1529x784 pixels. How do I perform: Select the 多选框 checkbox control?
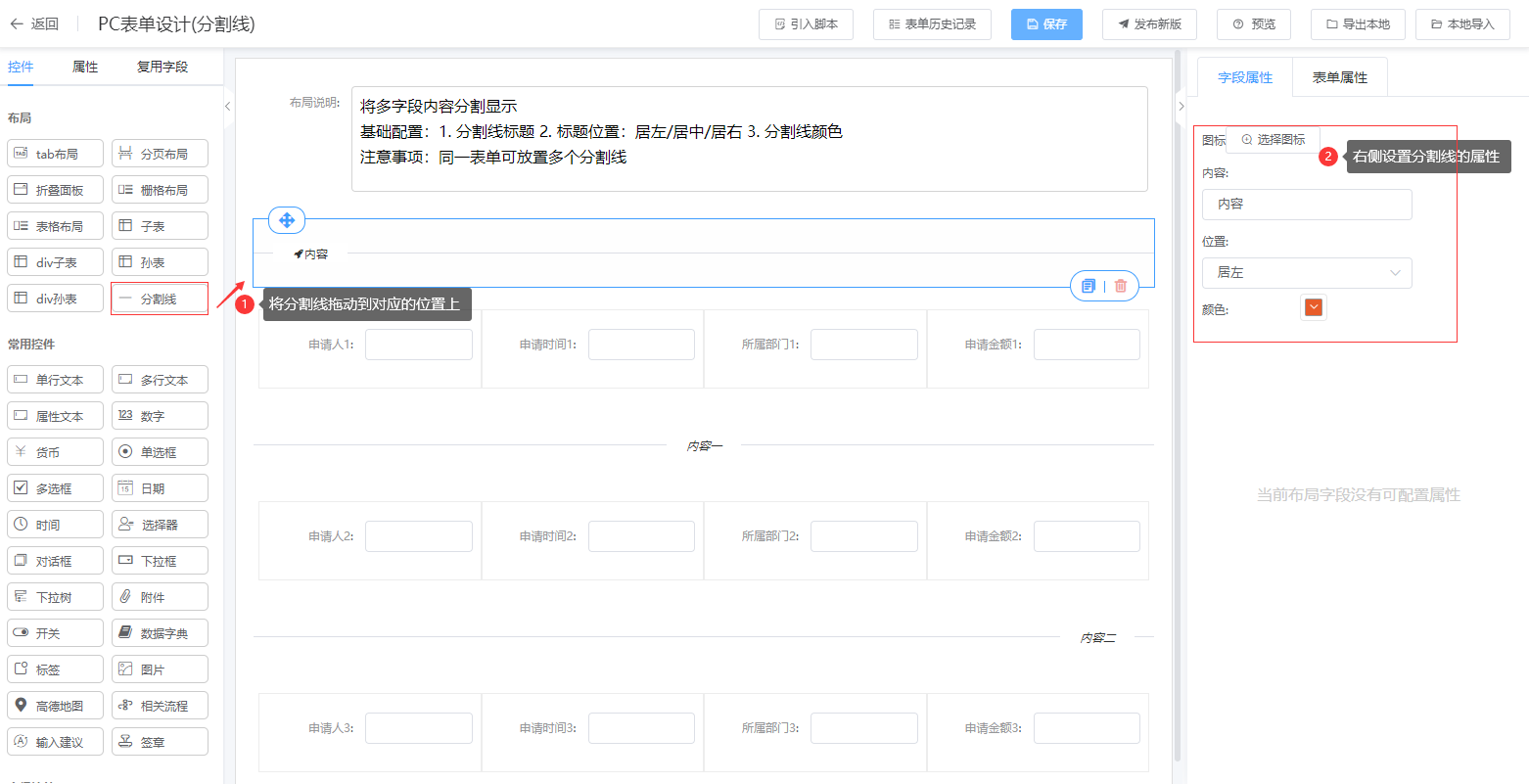pos(55,488)
